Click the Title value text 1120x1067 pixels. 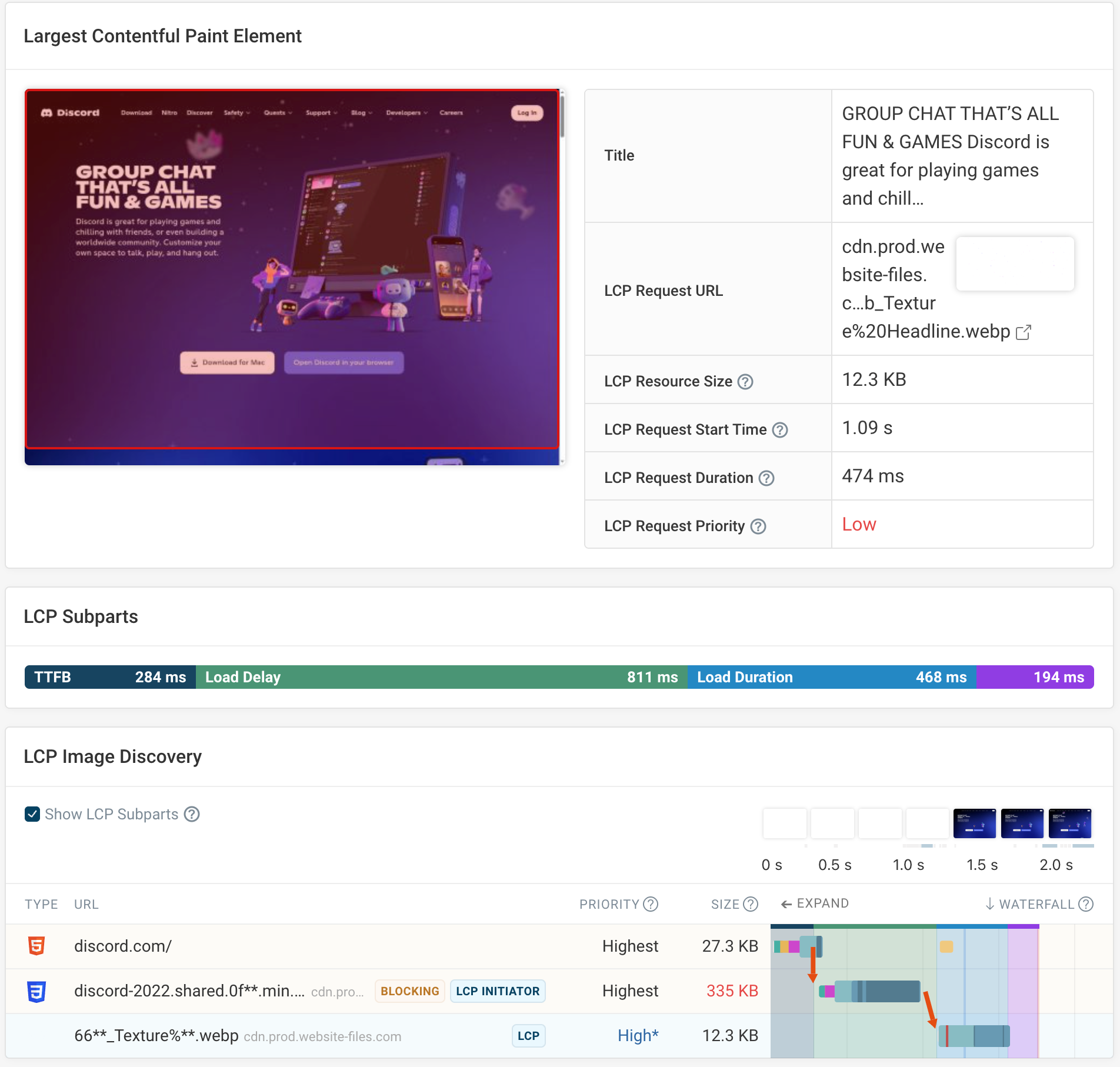[x=950, y=156]
